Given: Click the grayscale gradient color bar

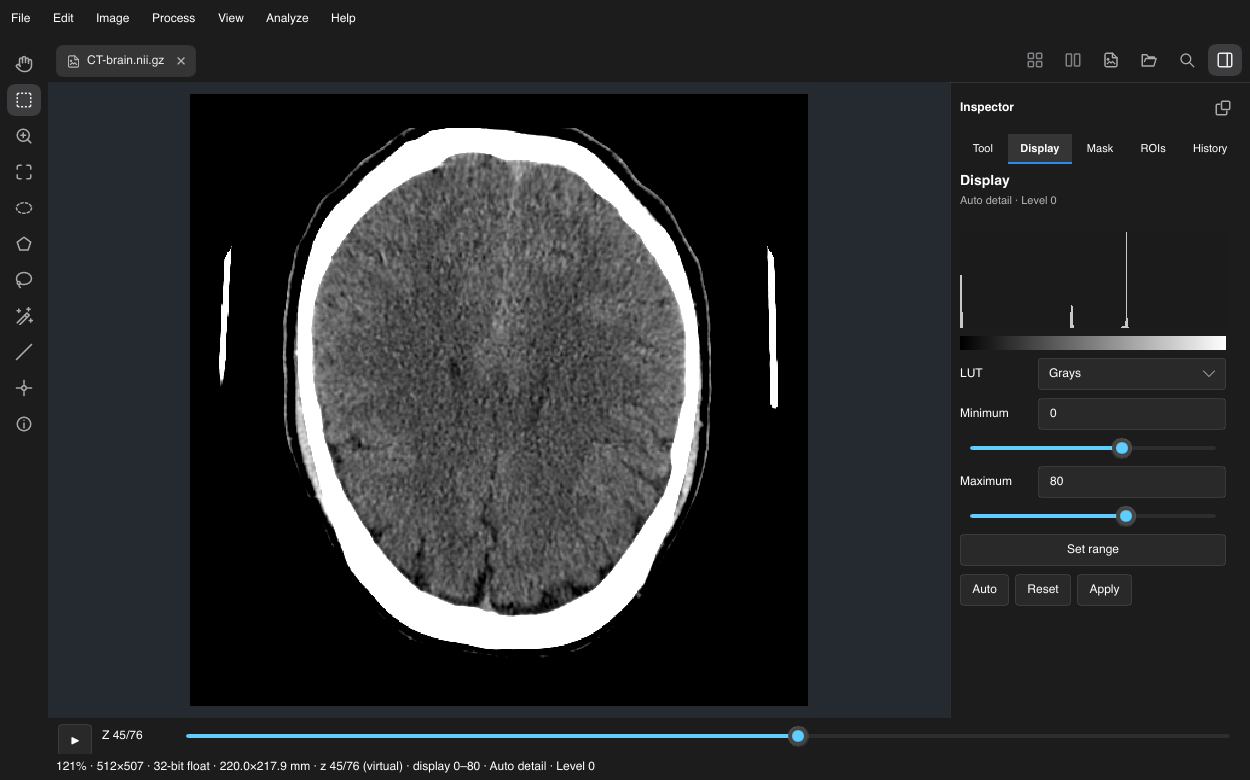Looking at the screenshot, I should tap(1093, 343).
